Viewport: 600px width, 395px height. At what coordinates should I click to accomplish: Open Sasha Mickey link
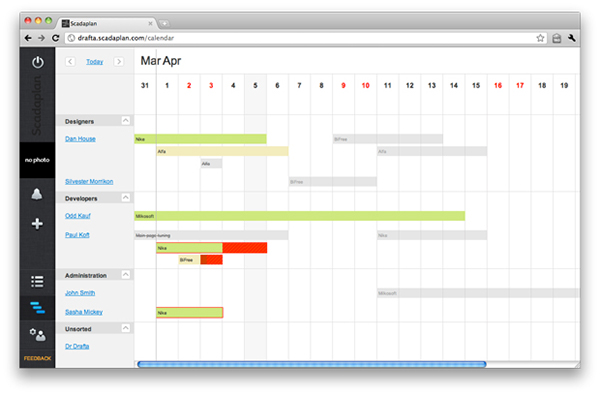pyautogui.click(x=84, y=312)
